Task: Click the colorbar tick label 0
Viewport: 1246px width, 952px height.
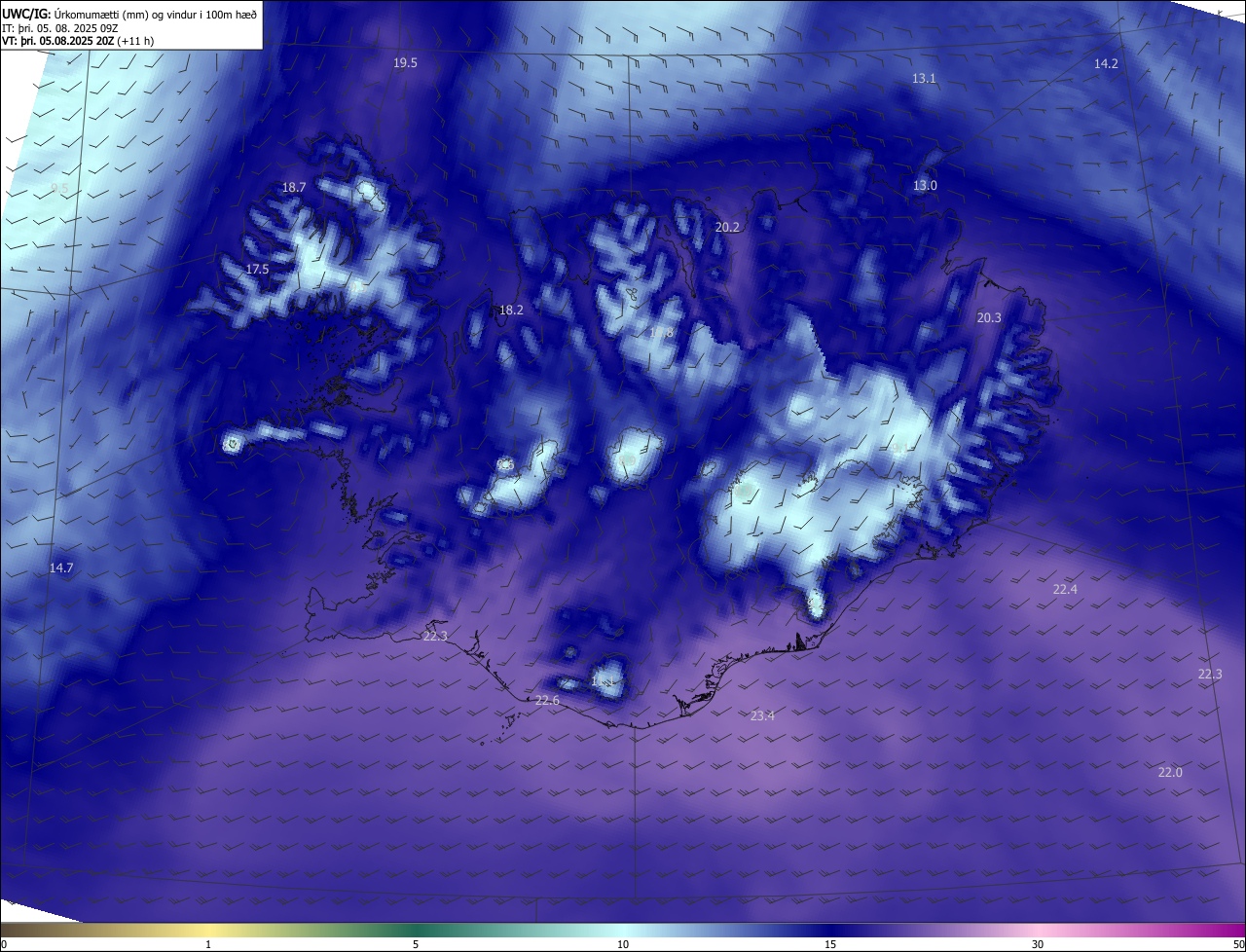Action: click(x=3, y=944)
